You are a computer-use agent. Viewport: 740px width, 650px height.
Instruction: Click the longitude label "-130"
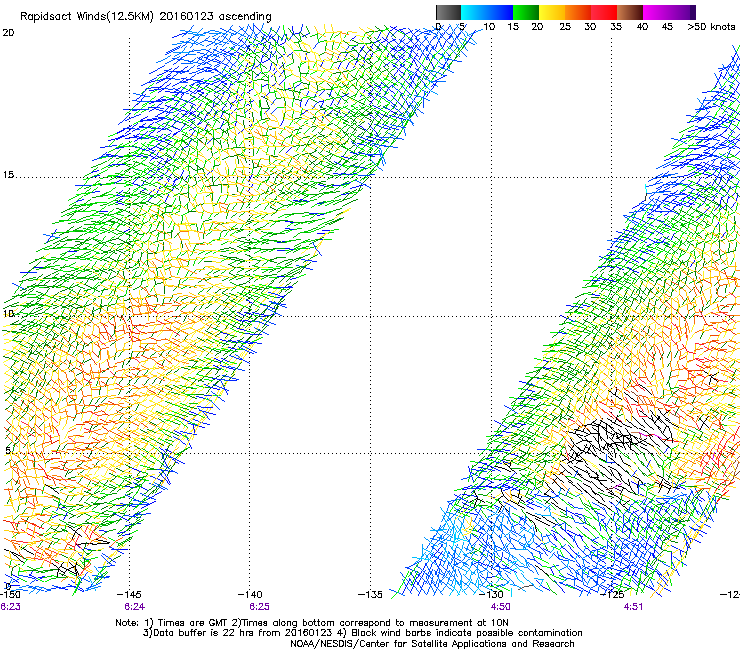coord(491,594)
